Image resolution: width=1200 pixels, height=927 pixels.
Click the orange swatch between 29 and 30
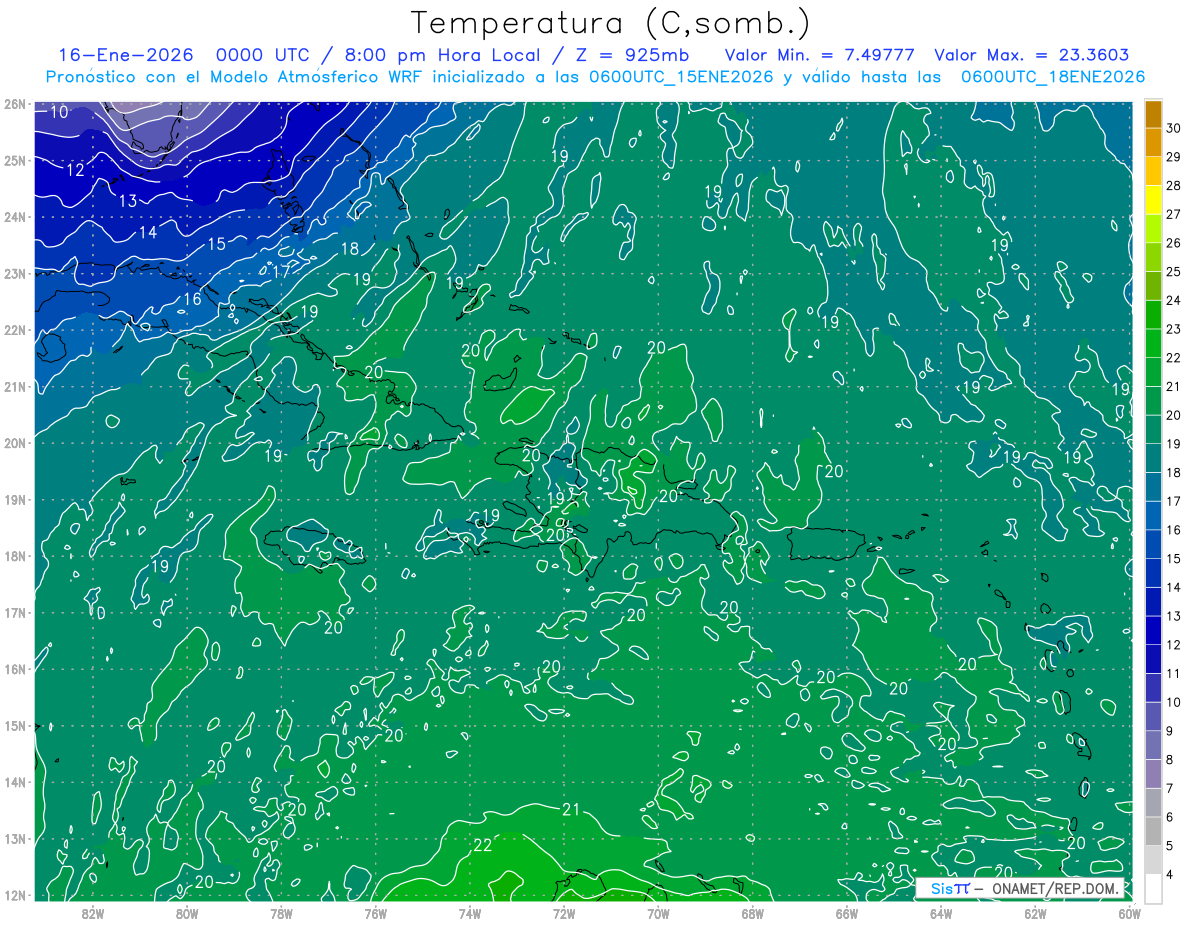click(x=1153, y=142)
